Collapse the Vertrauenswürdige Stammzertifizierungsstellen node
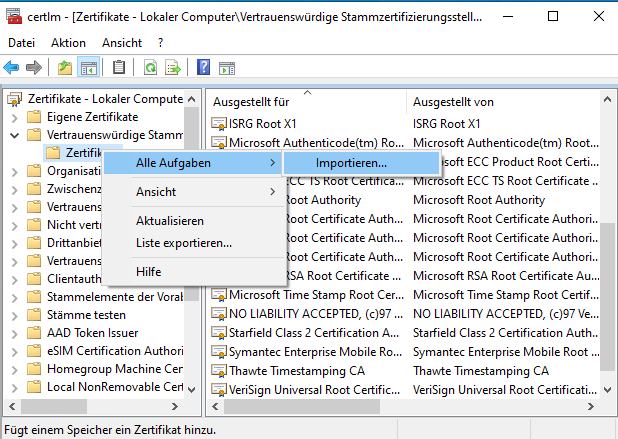Viewport: 618px width, 439px height. click(15, 136)
